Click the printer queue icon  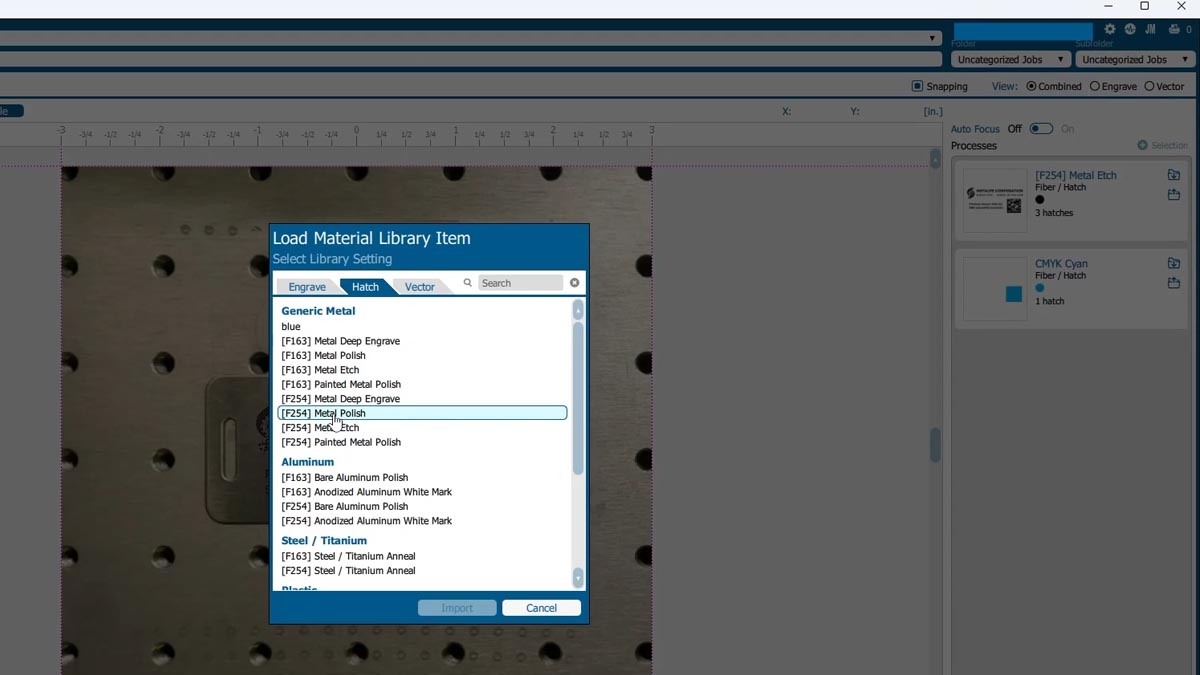tap(1174, 30)
